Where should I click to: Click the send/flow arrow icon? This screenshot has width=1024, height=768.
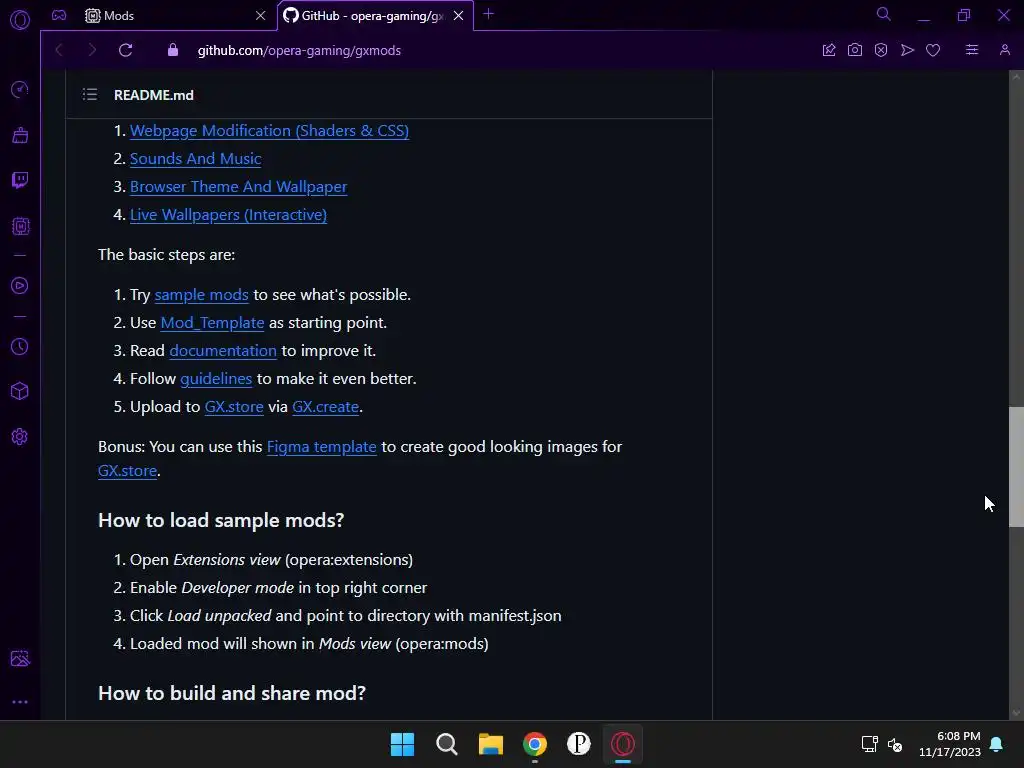(x=907, y=50)
